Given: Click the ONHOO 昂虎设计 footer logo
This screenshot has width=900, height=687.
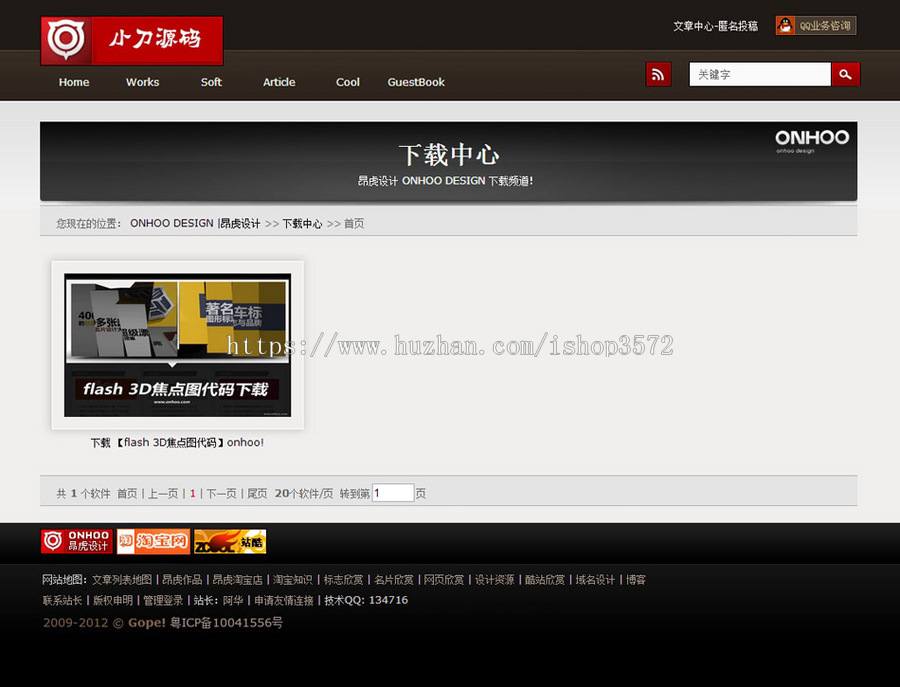Looking at the screenshot, I should (78, 541).
